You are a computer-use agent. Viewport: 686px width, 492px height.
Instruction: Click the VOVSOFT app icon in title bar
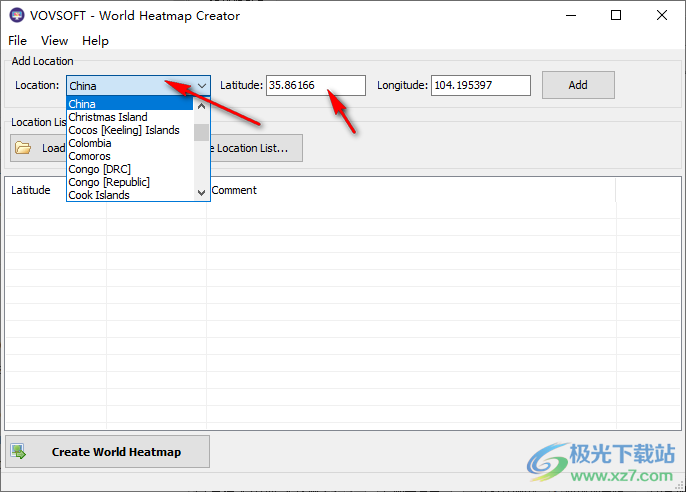(x=17, y=16)
